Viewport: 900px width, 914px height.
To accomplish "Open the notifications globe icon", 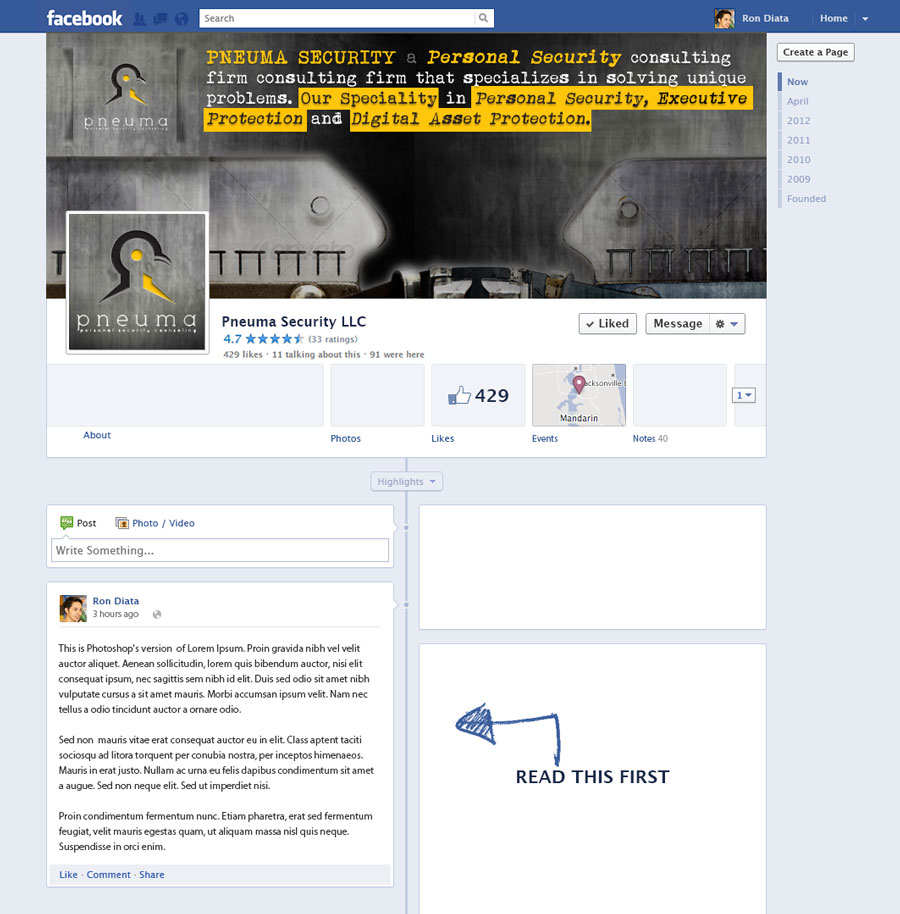I will pyautogui.click(x=182, y=19).
